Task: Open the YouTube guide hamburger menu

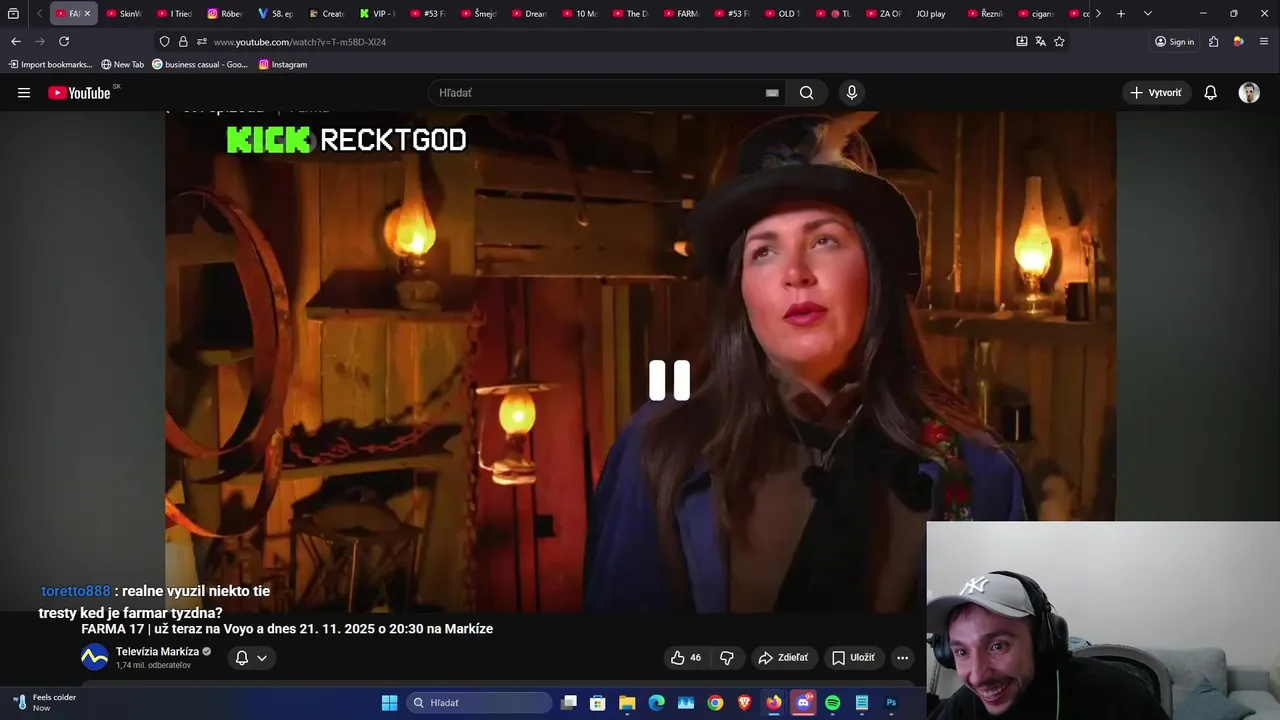Action: [x=24, y=93]
